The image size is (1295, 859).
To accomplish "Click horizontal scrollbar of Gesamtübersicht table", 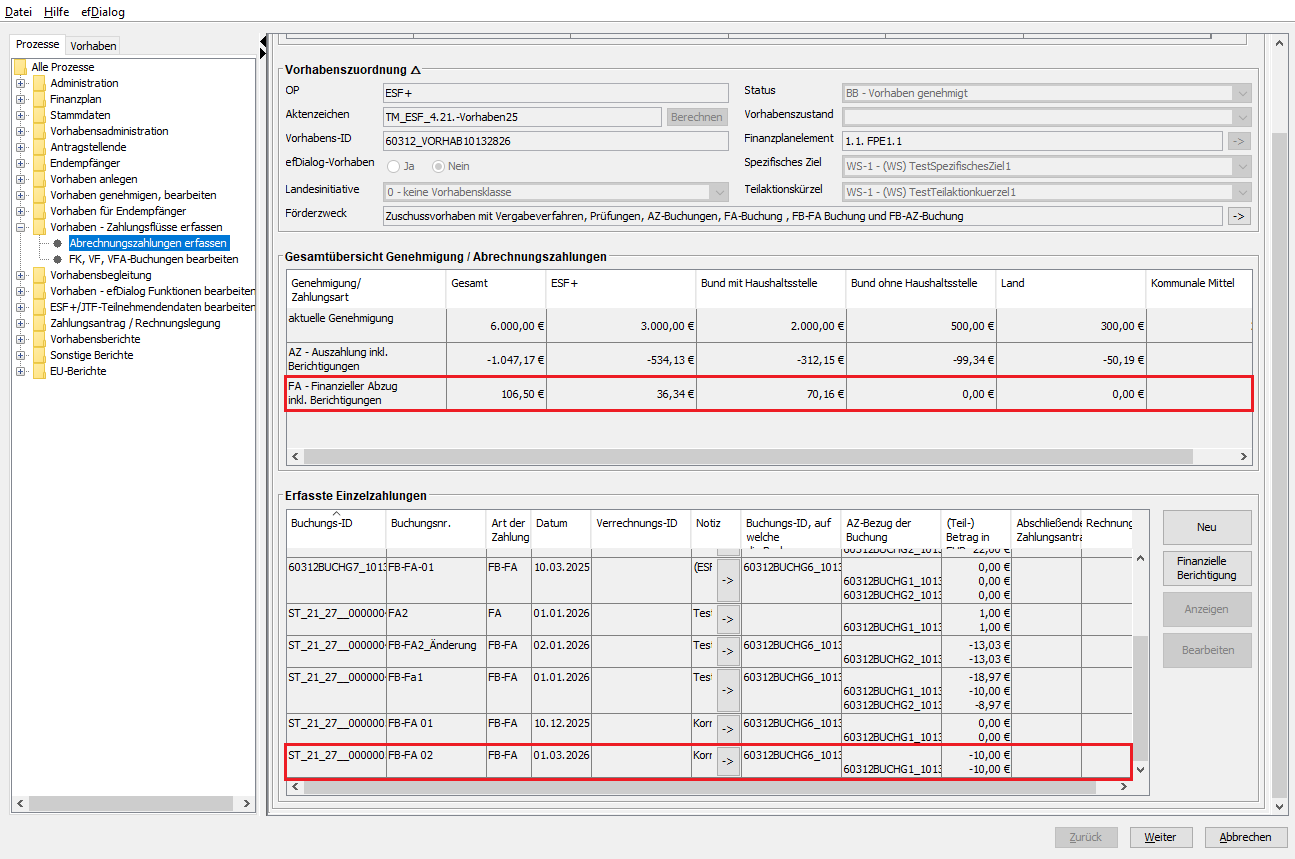I will point(748,456).
